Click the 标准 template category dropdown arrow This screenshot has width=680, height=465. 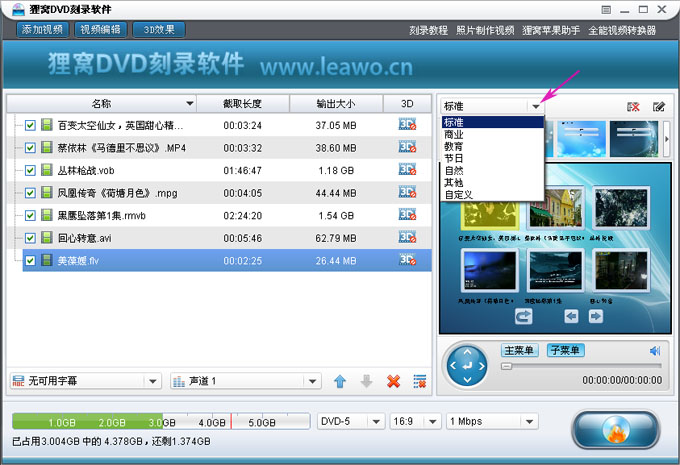pyautogui.click(x=536, y=106)
